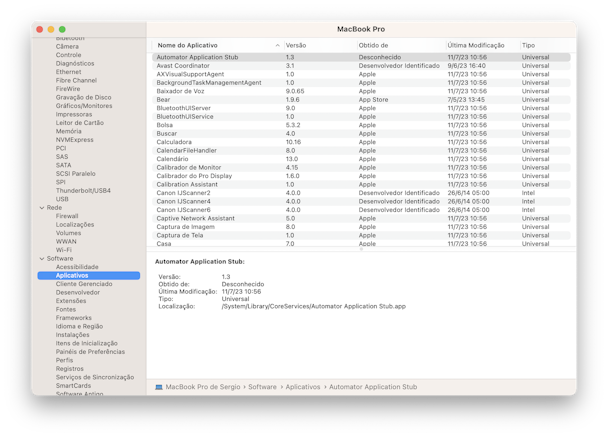The width and height of the screenshot is (608, 437).
Task: Open Gravação de Disco in sidebar
Action: pyautogui.click(x=83, y=98)
